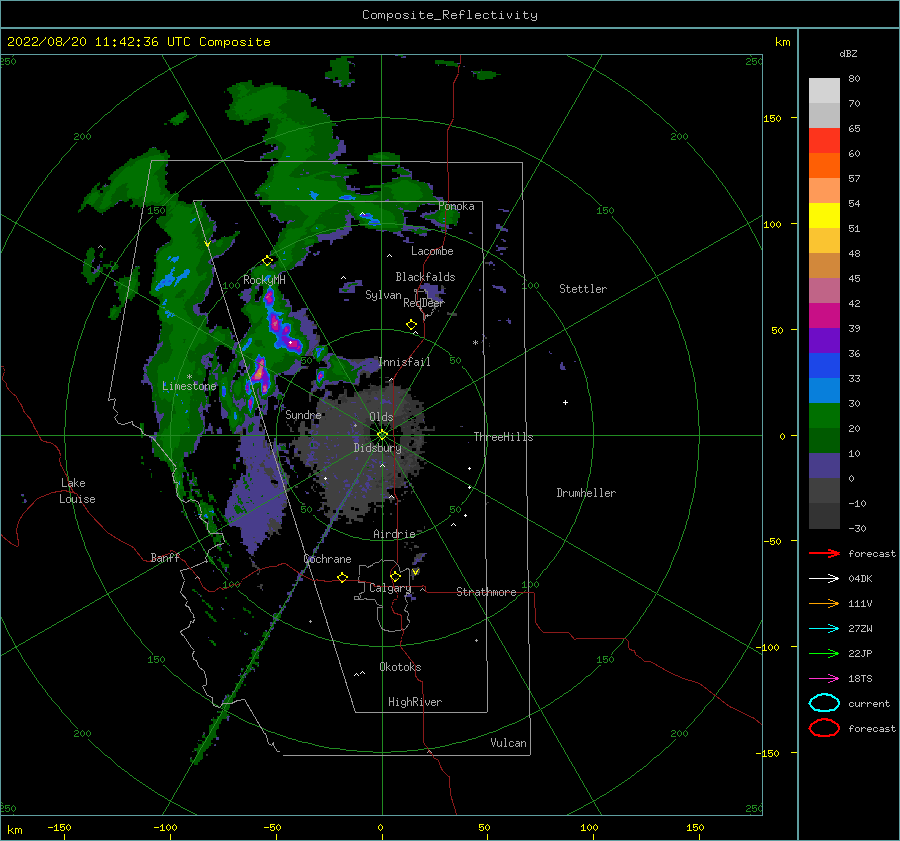Click the -30 value at scale bottom

pyautogui.click(x=857, y=528)
